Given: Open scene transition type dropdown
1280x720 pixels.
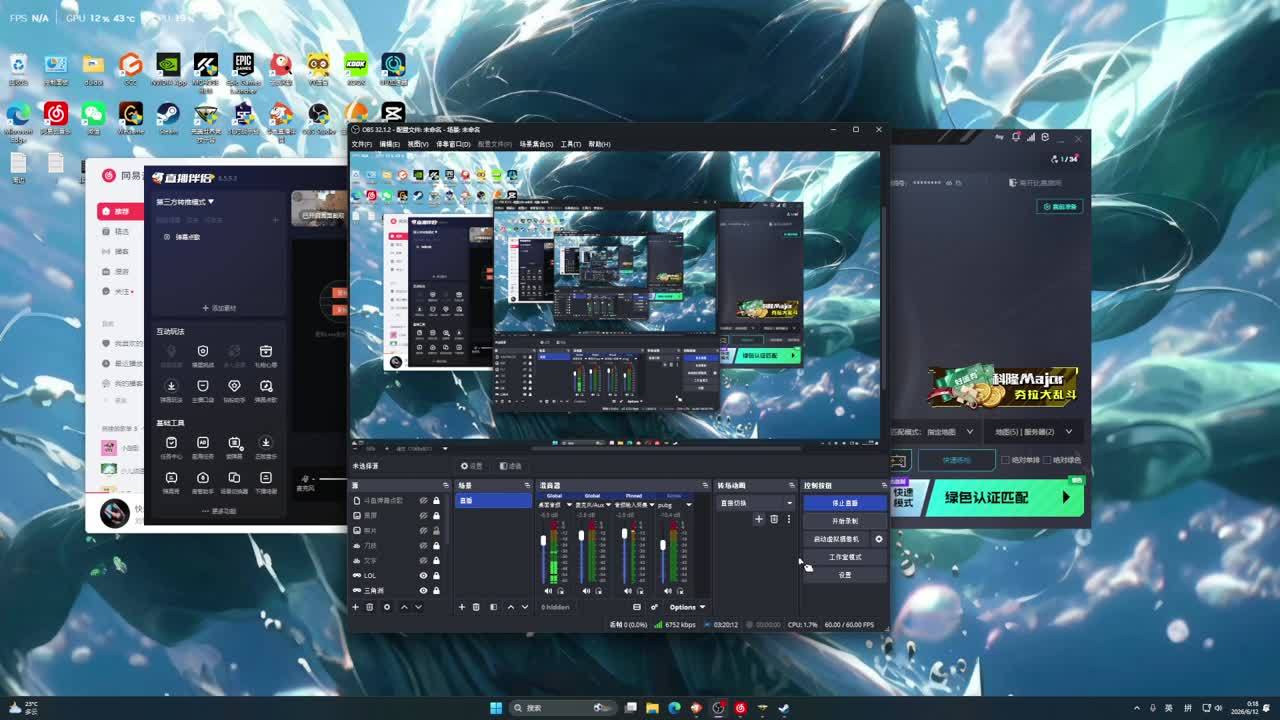Looking at the screenshot, I should coord(756,503).
